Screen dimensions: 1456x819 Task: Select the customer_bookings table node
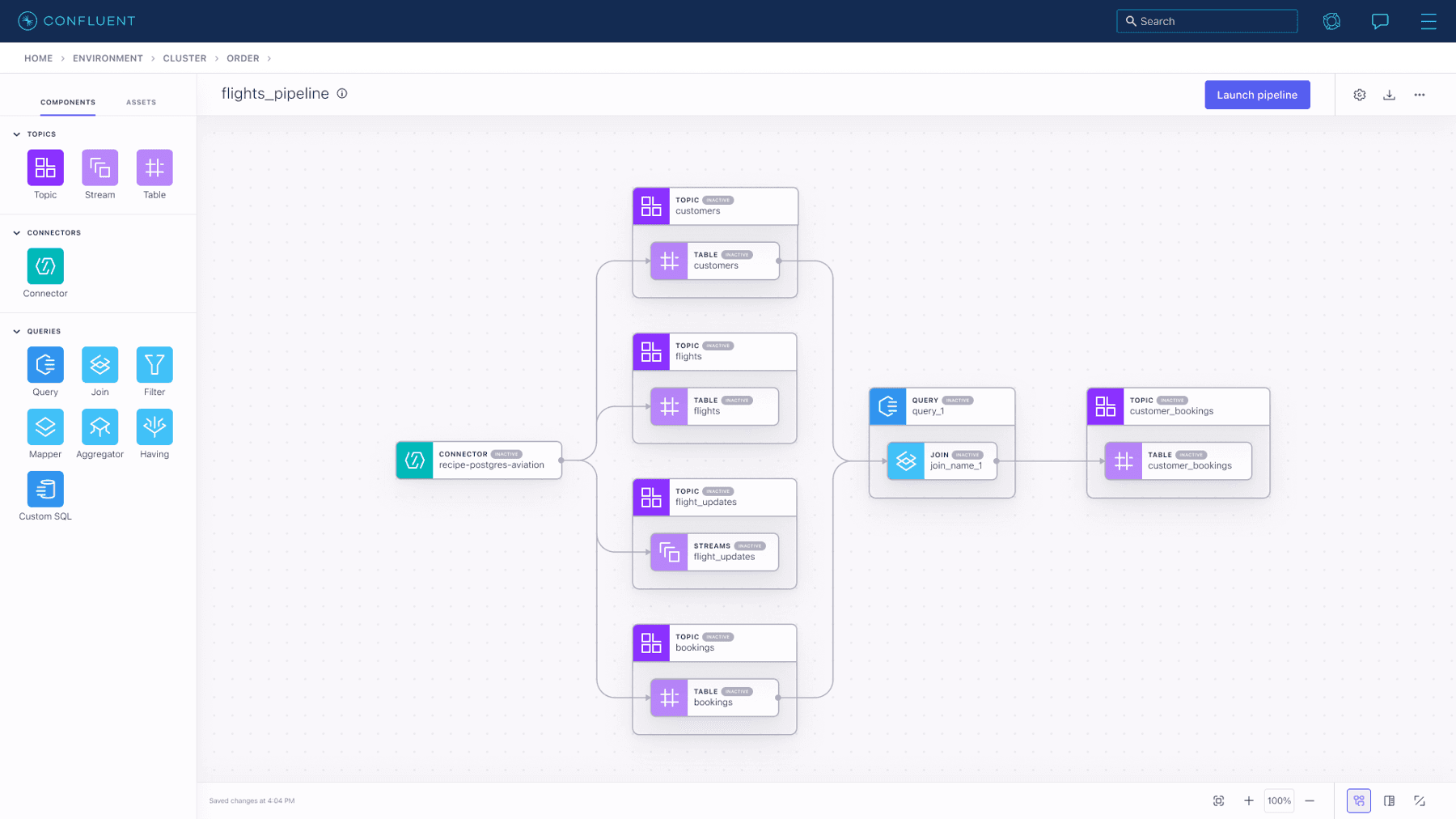coord(1178,460)
